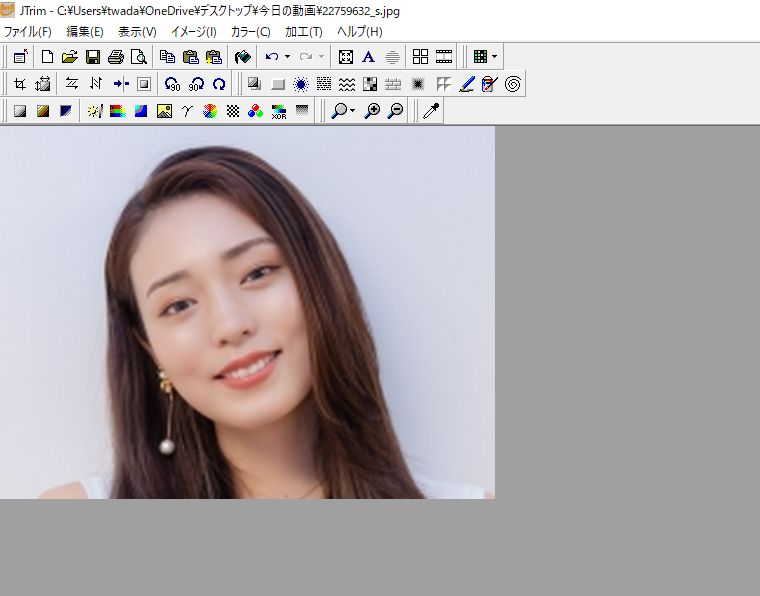760x596 pixels.
Task: Click the paint bucket fill icon
Action: coord(242,57)
